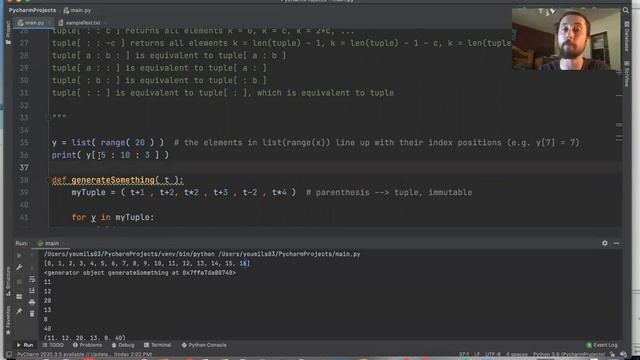Stop the running process square icon
The height and width of the screenshot is (360, 640).
(x=19, y=282)
